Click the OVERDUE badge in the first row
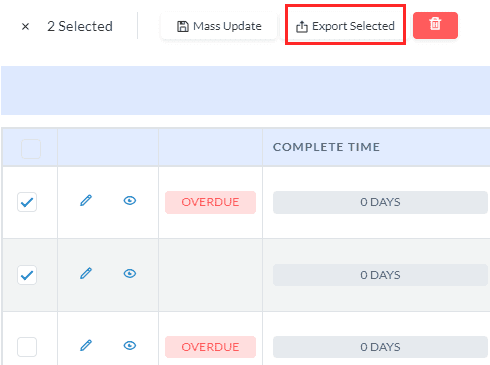The height and width of the screenshot is (365, 490). point(210,202)
